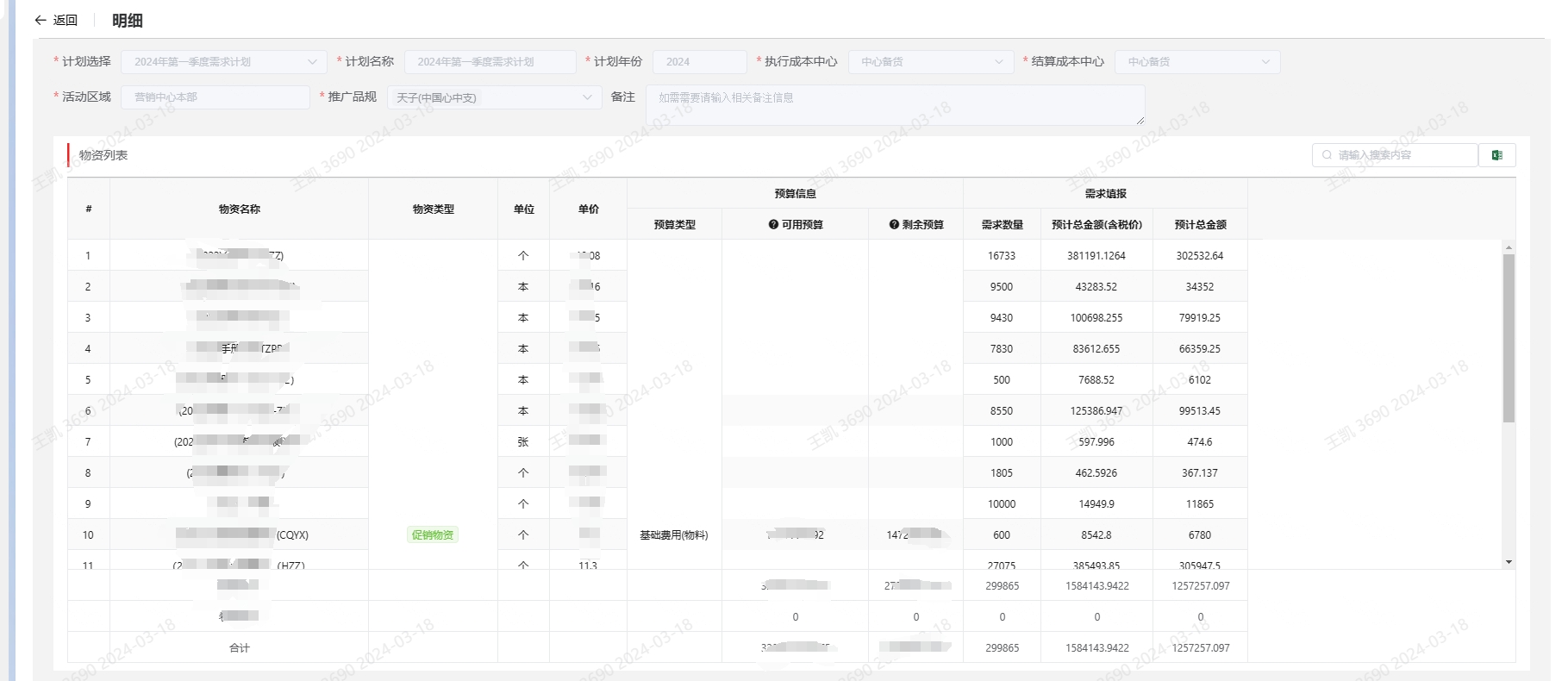The width and height of the screenshot is (1568, 681).
Task: Click the 单价 column header
Action: (x=588, y=209)
